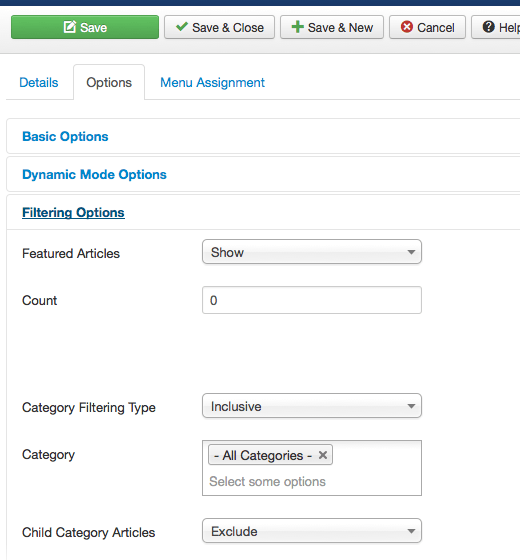Open the Child Category Articles dropdown
The width and height of the screenshot is (520, 560).
coord(312,531)
